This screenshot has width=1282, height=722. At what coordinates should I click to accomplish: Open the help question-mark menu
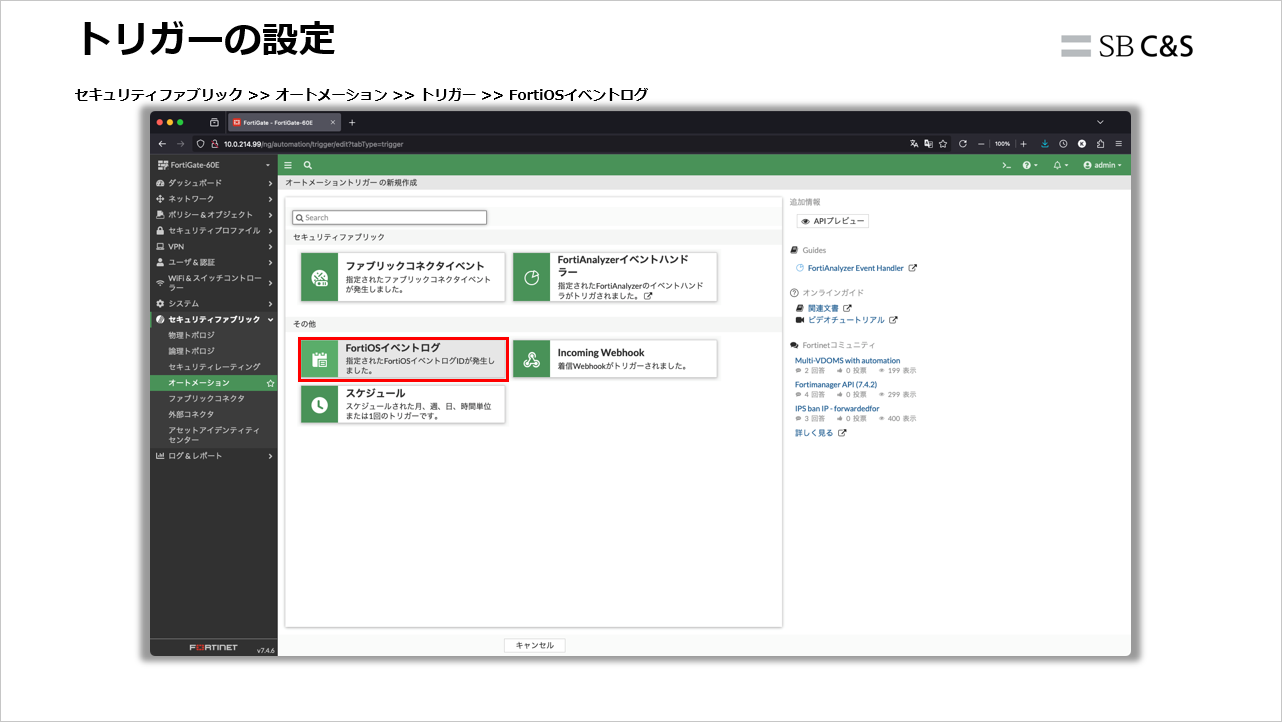[x=1029, y=165]
